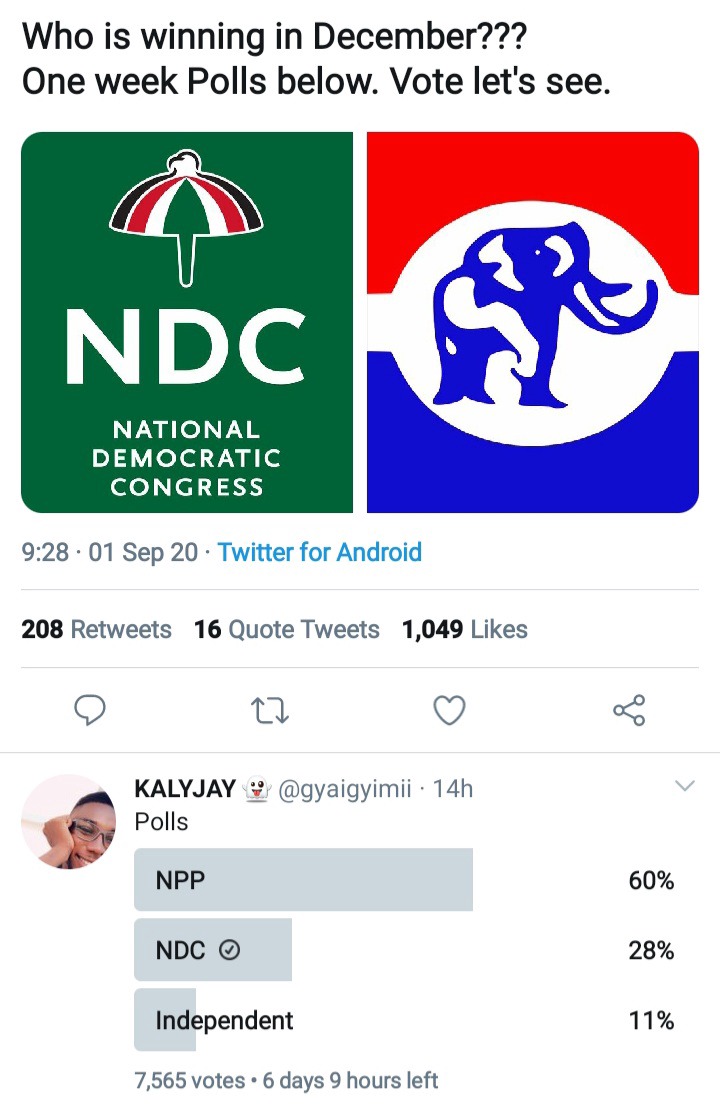The image size is (720, 1110).
Task: Open the NDC logo image
Action: coord(187,322)
